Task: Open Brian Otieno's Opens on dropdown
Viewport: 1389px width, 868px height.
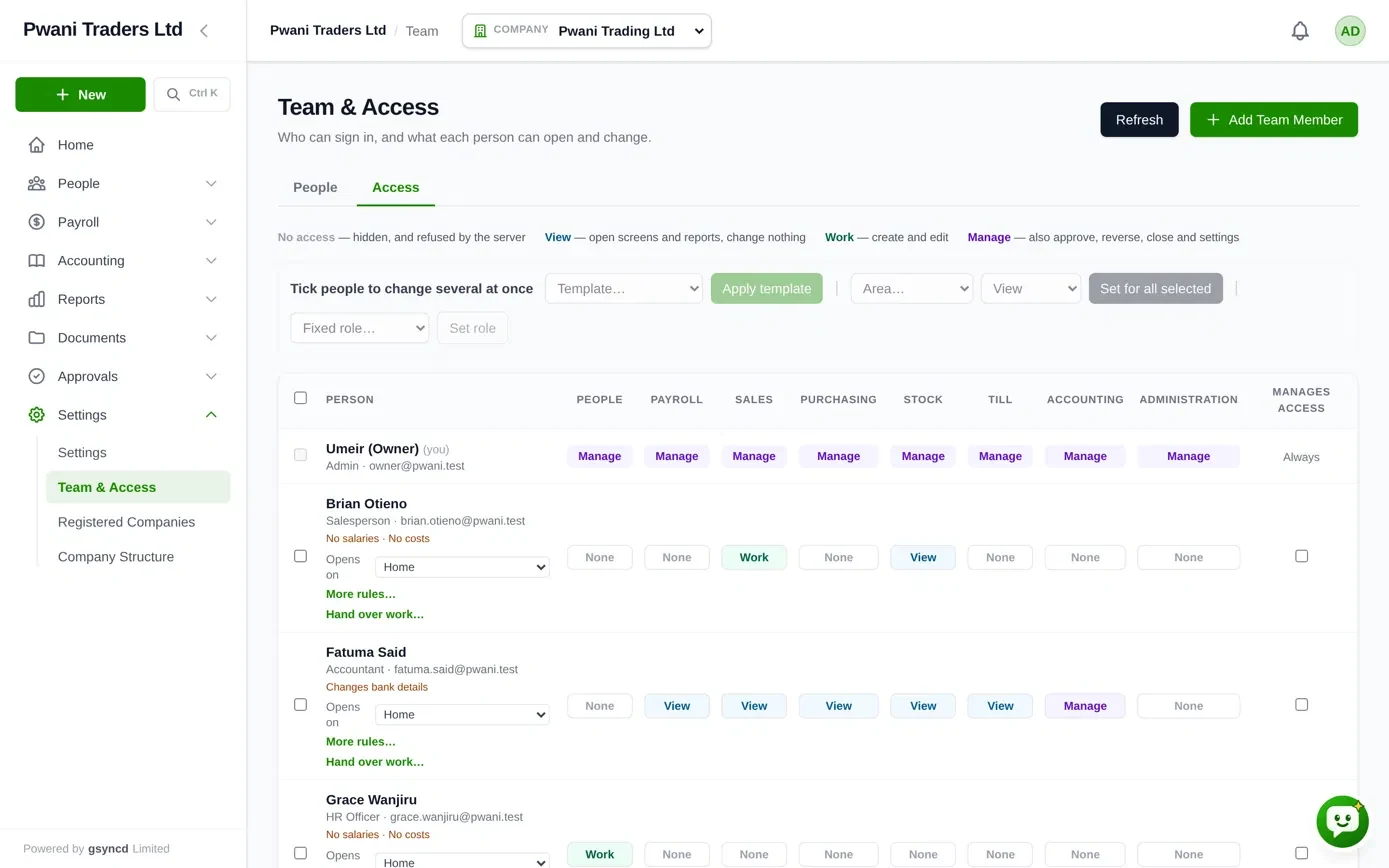Action: coord(462,567)
